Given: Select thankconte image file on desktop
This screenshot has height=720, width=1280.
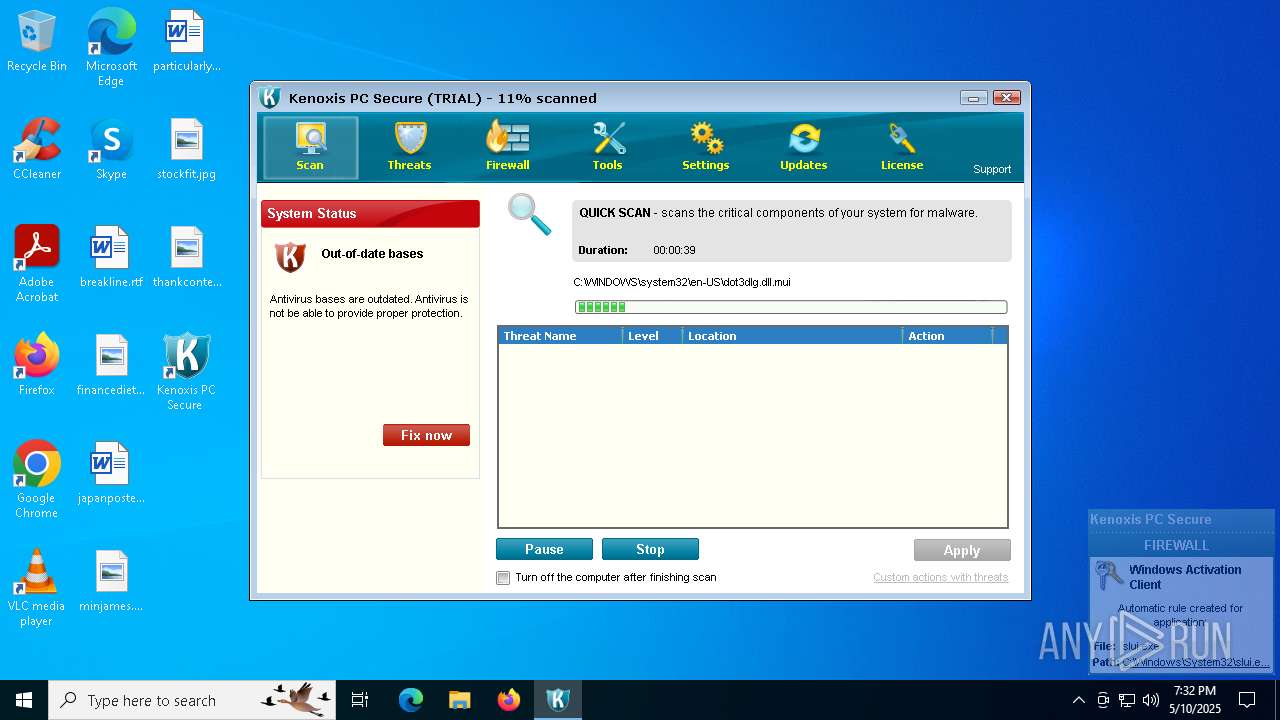Looking at the screenshot, I should (x=186, y=258).
